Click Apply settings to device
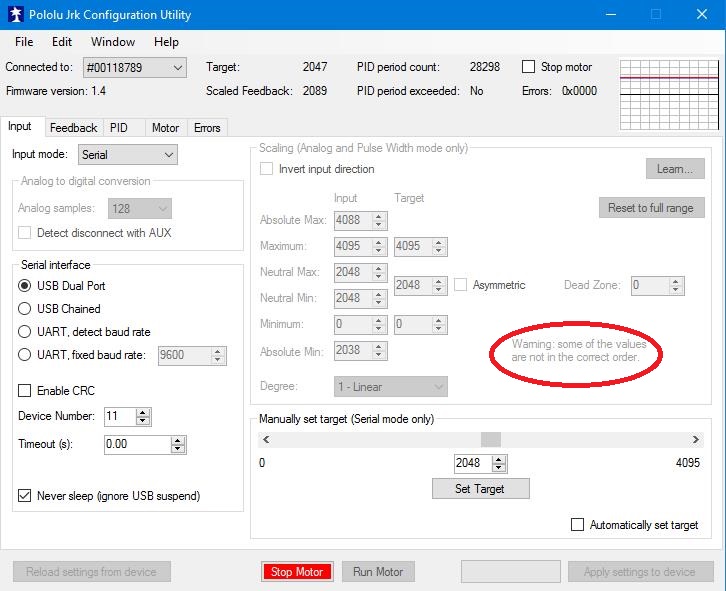 [x=640, y=572]
